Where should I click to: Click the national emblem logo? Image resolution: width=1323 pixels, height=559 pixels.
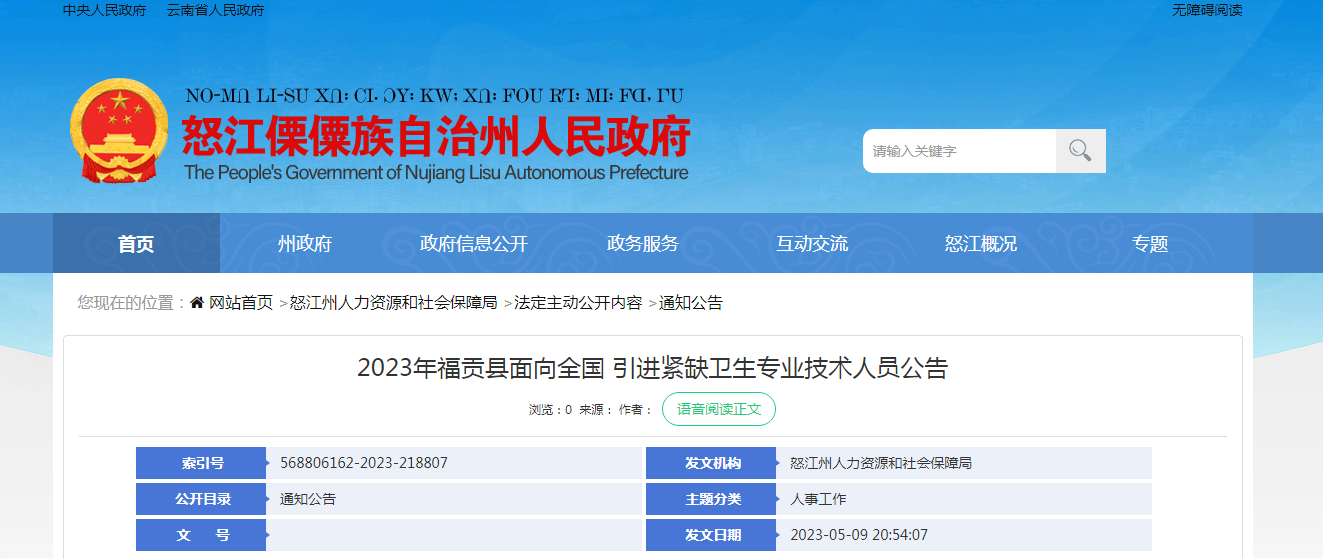pyautogui.click(x=120, y=131)
